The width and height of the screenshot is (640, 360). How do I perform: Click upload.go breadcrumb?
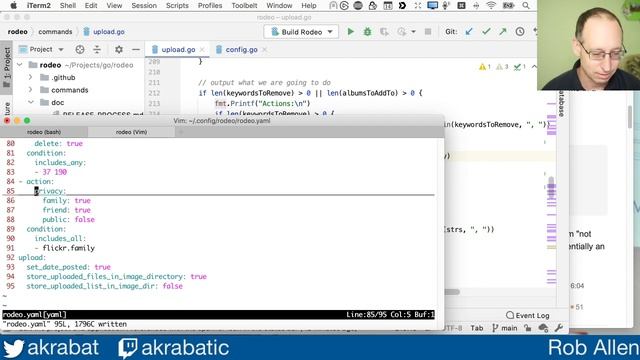pyautogui.click(x=104, y=31)
